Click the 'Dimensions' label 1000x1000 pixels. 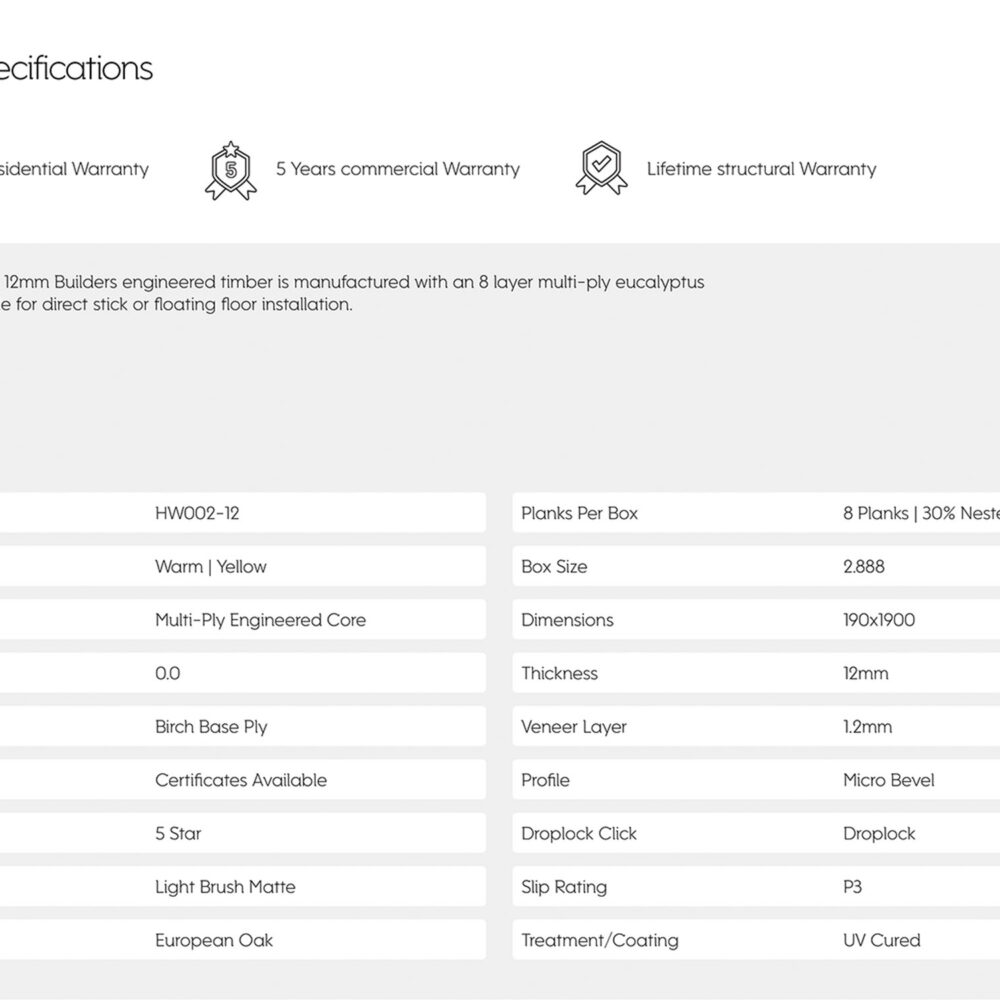567,620
